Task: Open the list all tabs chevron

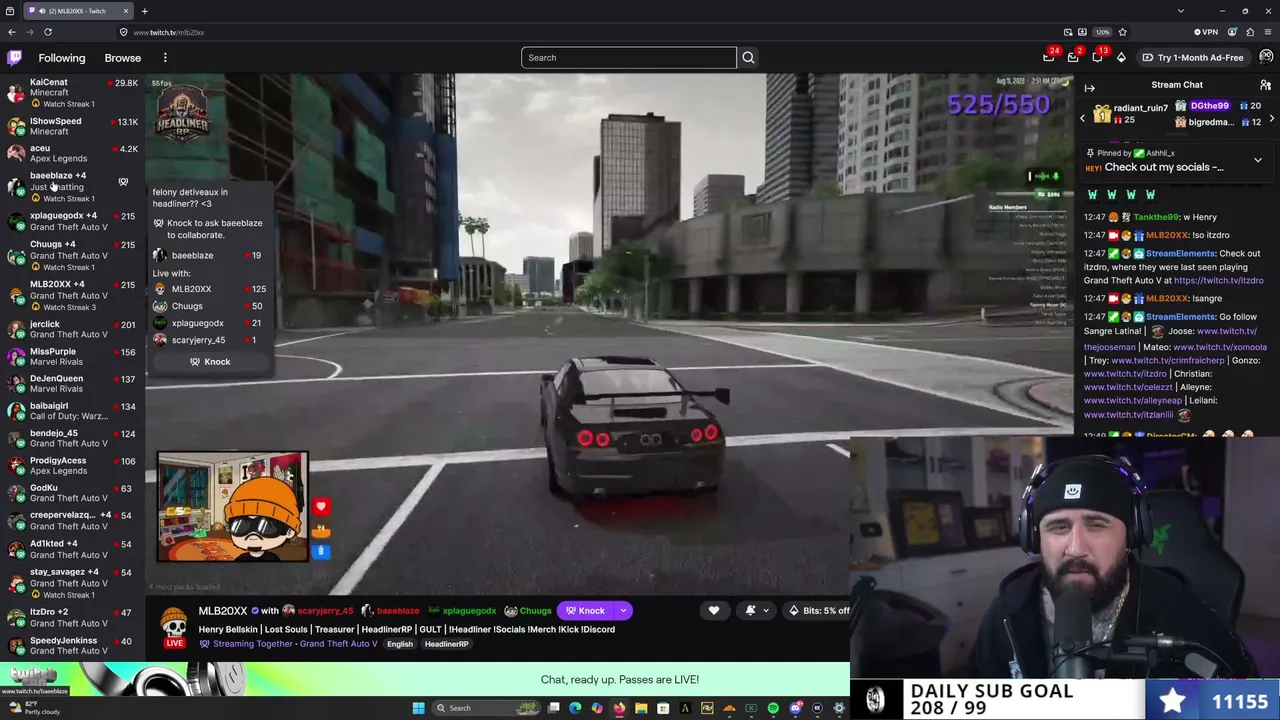Action: (1181, 11)
